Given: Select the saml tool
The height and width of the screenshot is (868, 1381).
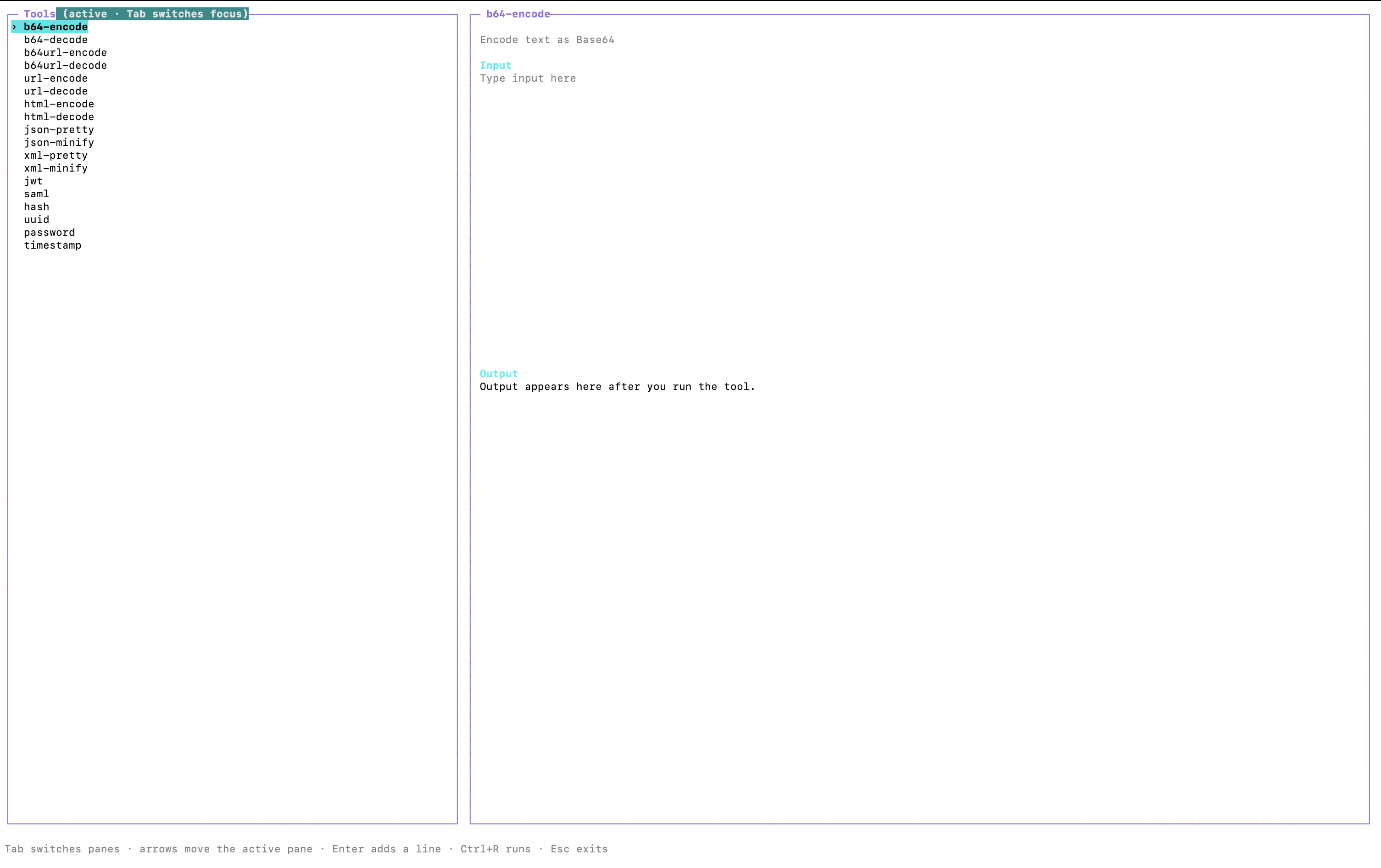Looking at the screenshot, I should pyautogui.click(x=37, y=194).
